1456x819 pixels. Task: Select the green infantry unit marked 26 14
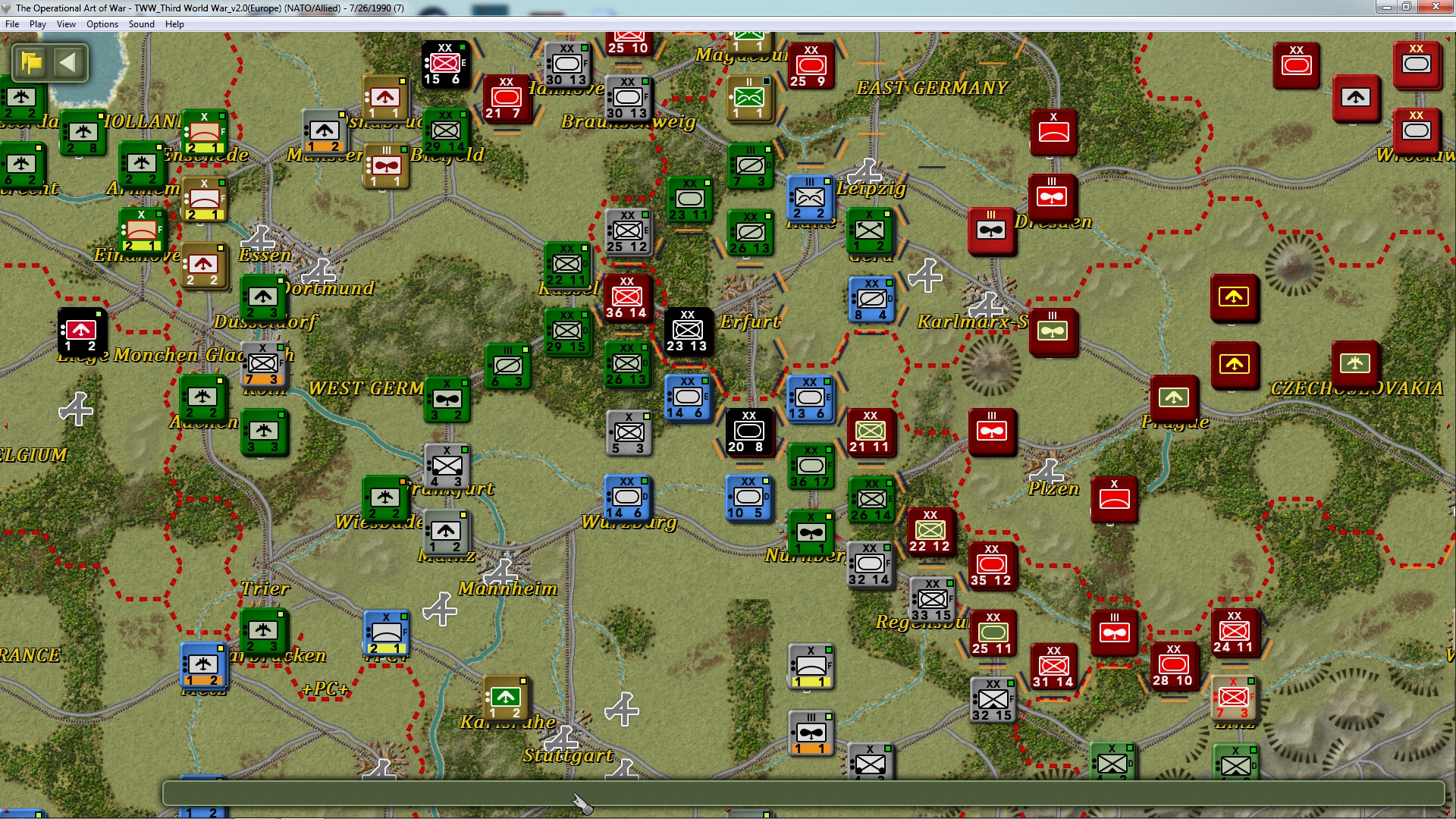pos(871,499)
